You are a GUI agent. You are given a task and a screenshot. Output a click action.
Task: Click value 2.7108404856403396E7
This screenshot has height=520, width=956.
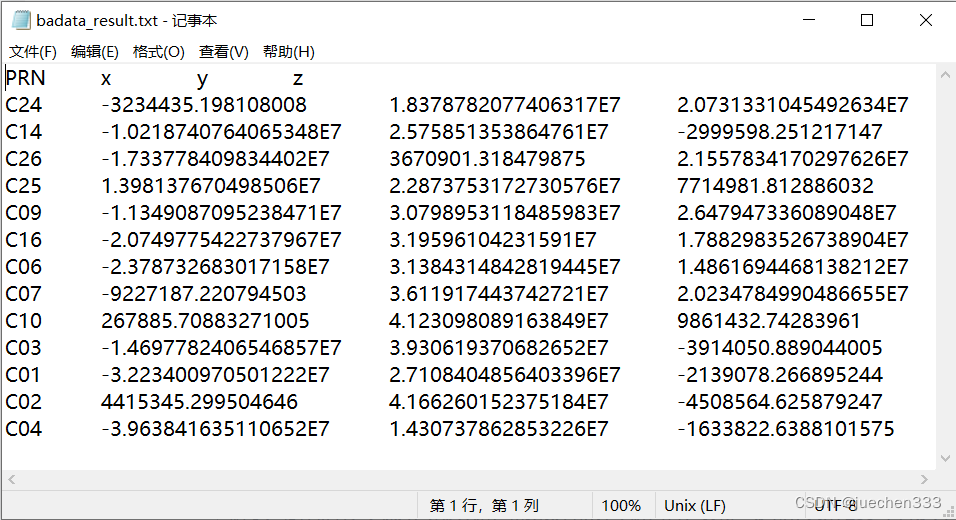504,374
